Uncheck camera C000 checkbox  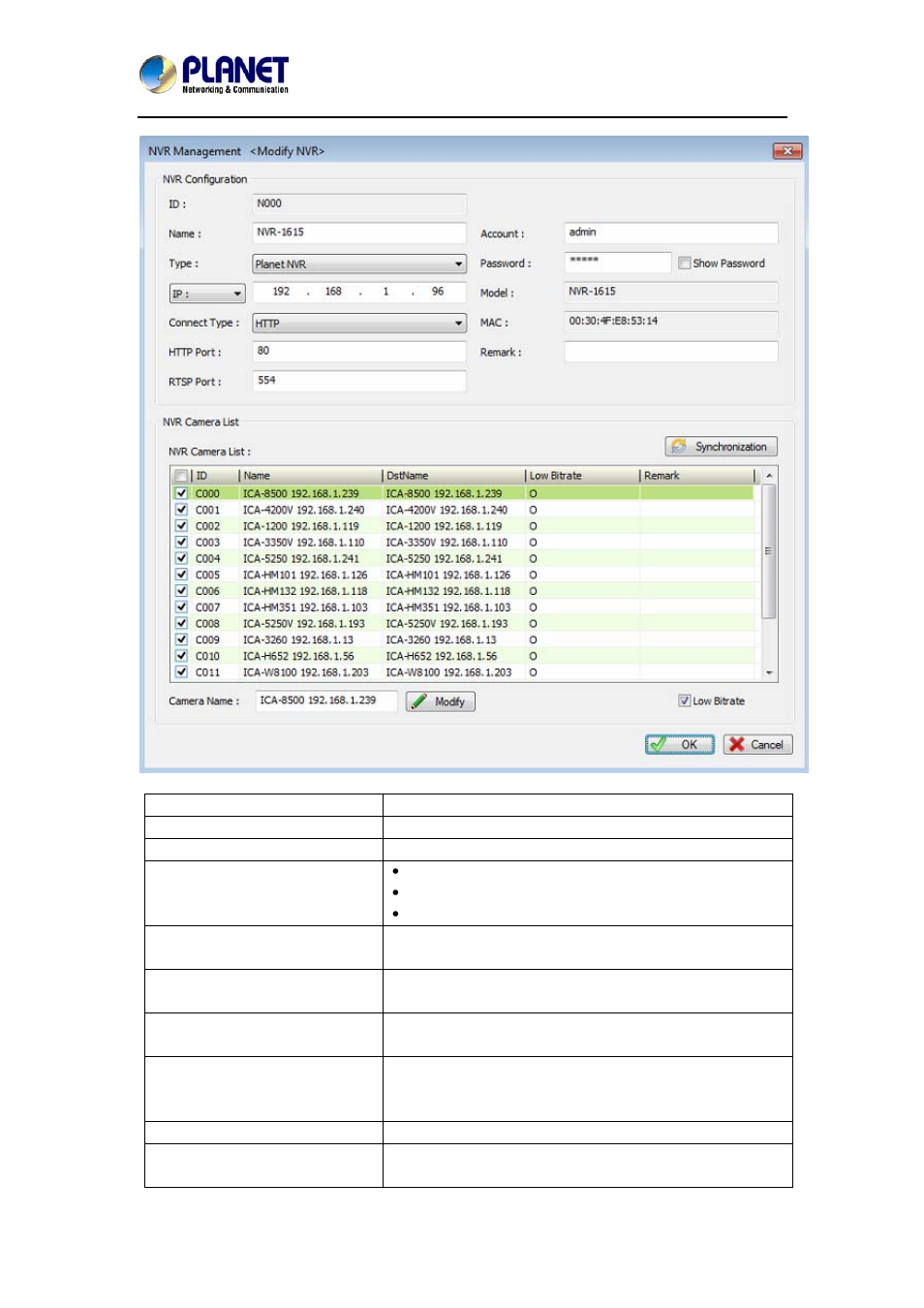point(181,493)
